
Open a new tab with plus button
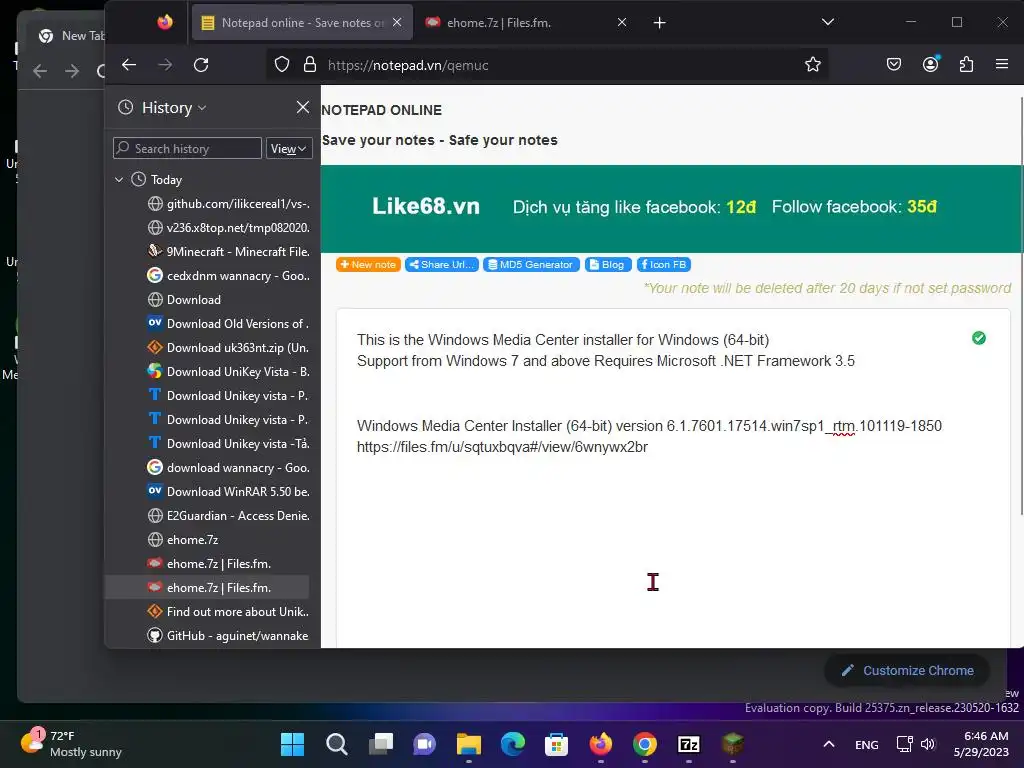click(x=660, y=23)
